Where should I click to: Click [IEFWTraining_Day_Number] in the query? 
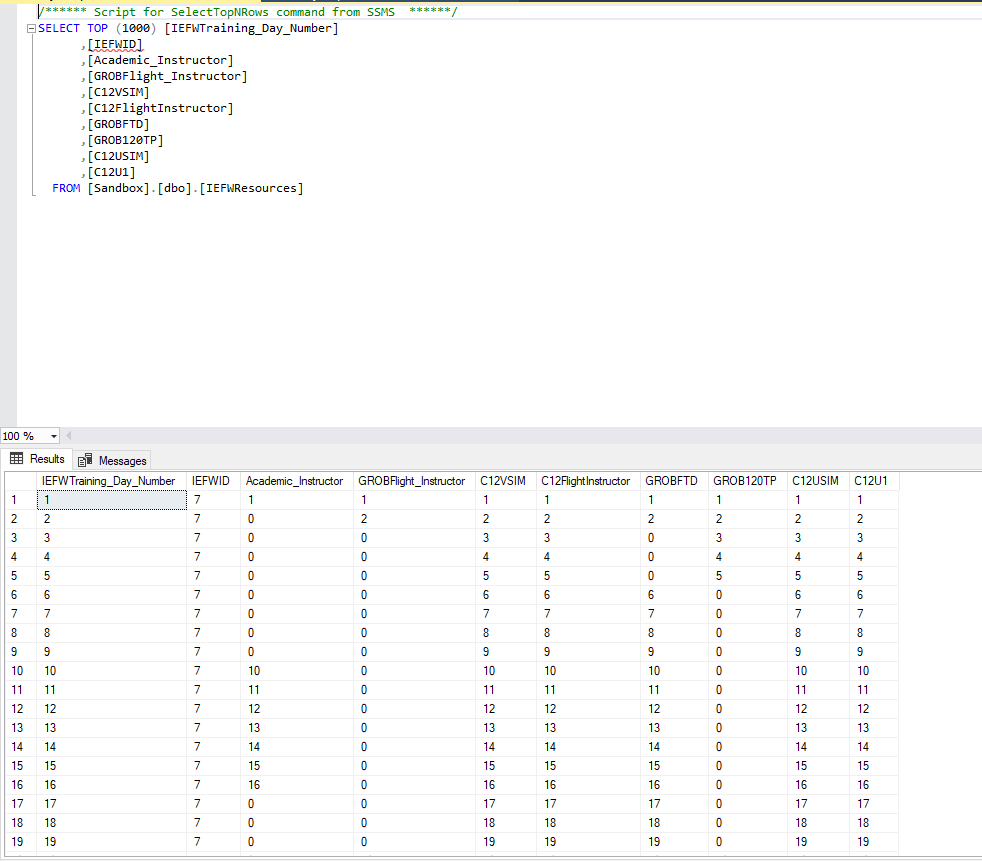(251, 28)
